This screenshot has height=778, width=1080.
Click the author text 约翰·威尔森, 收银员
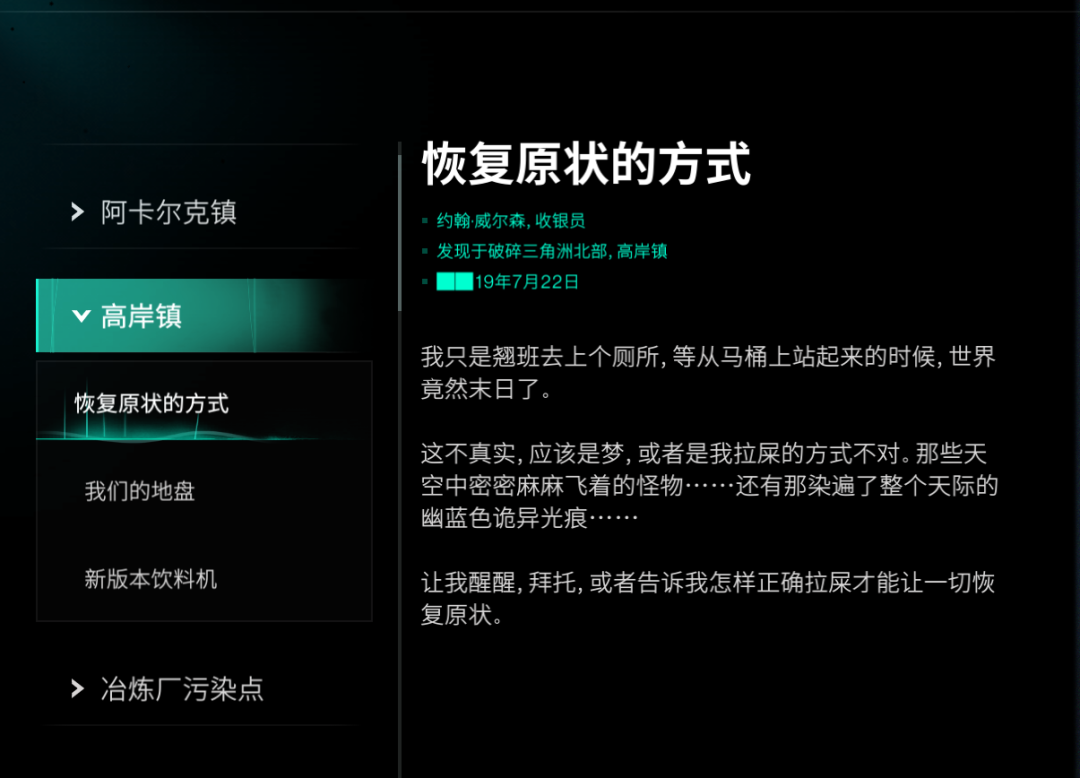[x=510, y=221]
